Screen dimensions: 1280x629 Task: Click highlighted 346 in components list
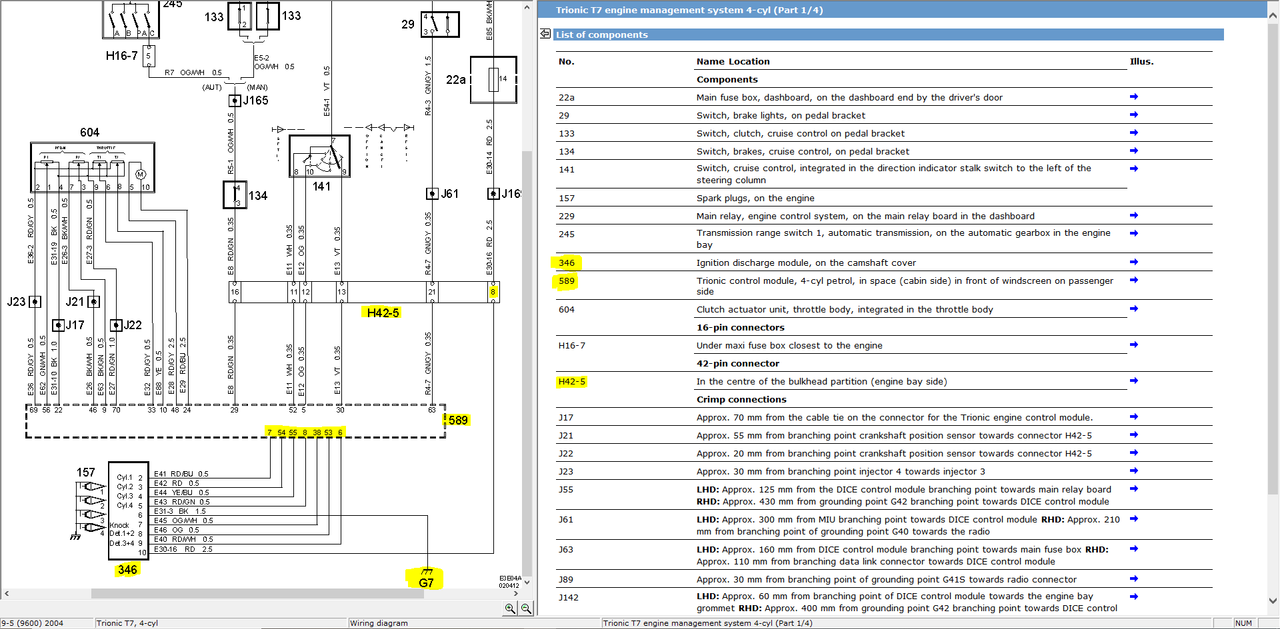pyautogui.click(x=566, y=262)
